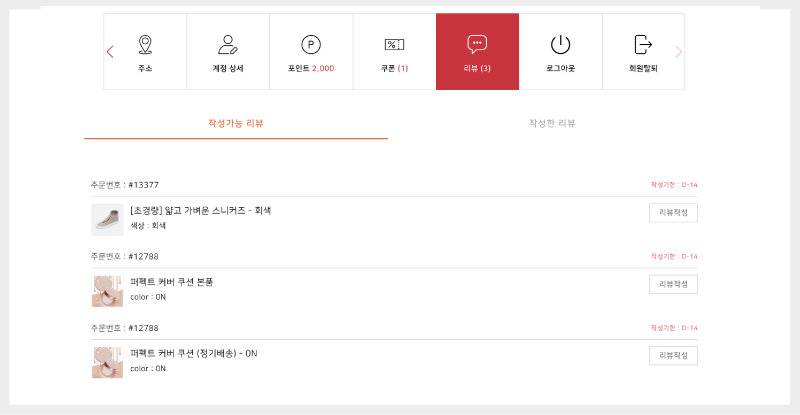Click 리뷰작성 for the 정기배송 cushion
Screen dimensions: 800x415
pyautogui.click(x=673, y=356)
